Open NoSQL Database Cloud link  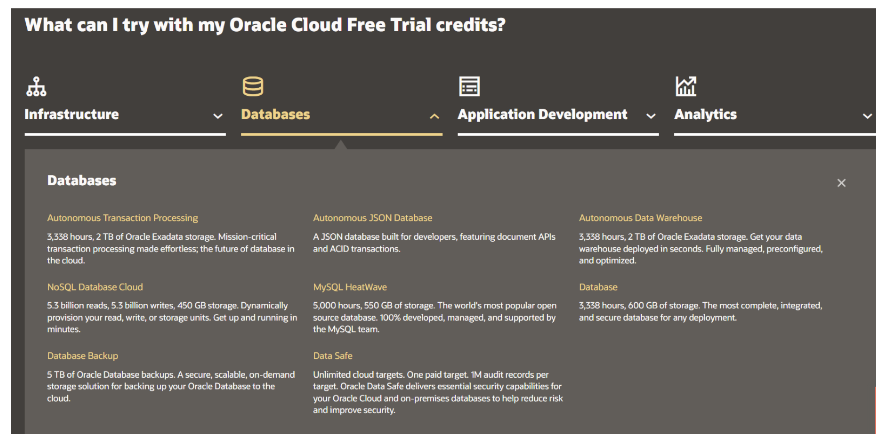95,287
